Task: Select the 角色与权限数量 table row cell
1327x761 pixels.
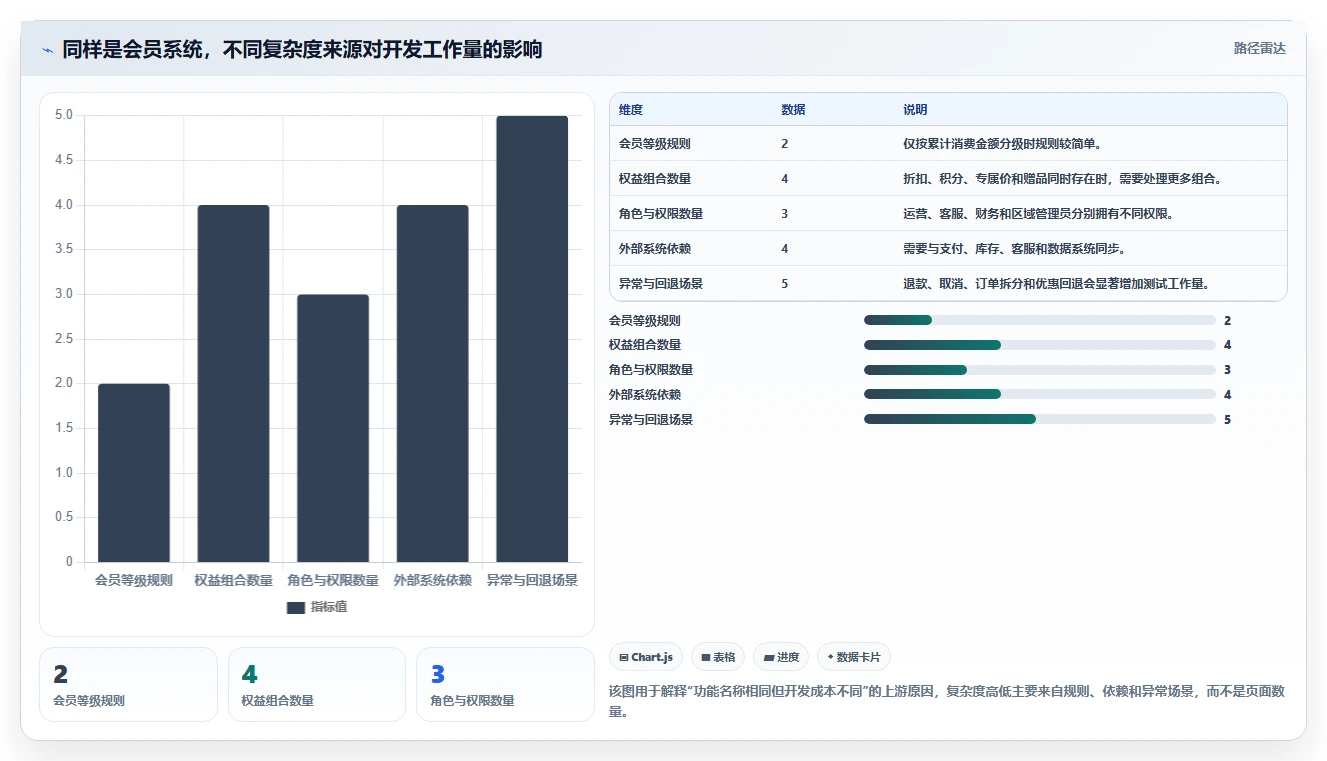Action: [661, 214]
